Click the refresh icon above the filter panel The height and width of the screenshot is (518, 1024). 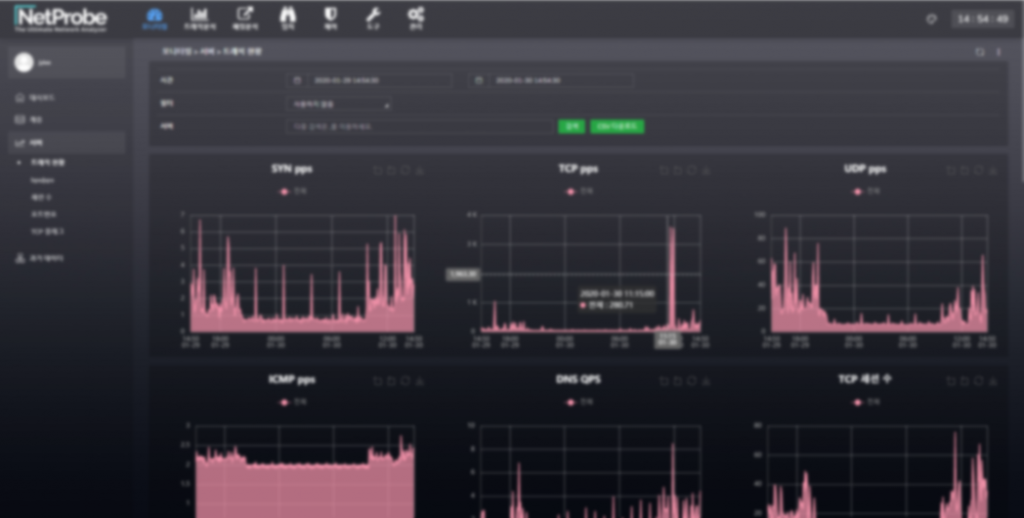[x=980, y=52]
